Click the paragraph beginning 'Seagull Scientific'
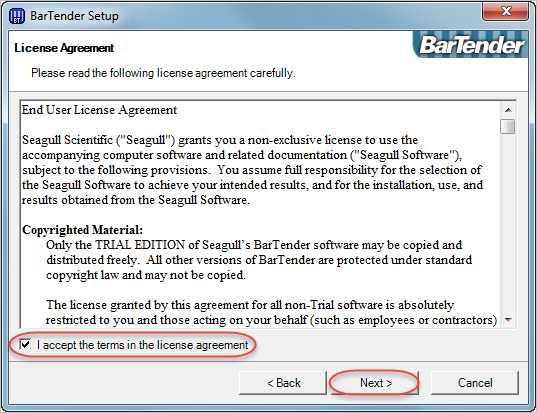This screenshot has width=537, height=413. click(253, 170)
